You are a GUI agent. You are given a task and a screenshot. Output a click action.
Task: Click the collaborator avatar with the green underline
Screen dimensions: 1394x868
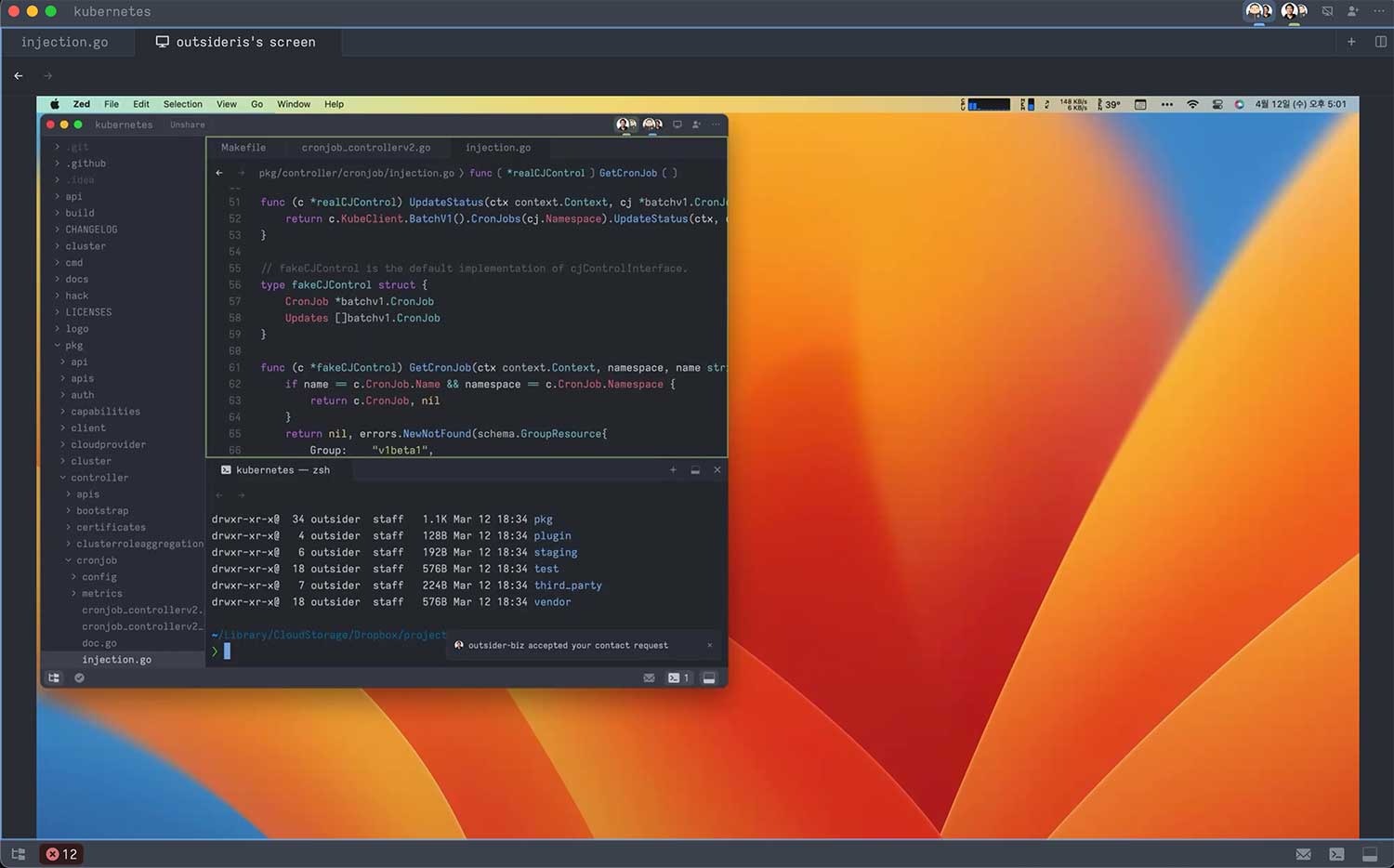pyautogui.click(x=1294, y=11)
